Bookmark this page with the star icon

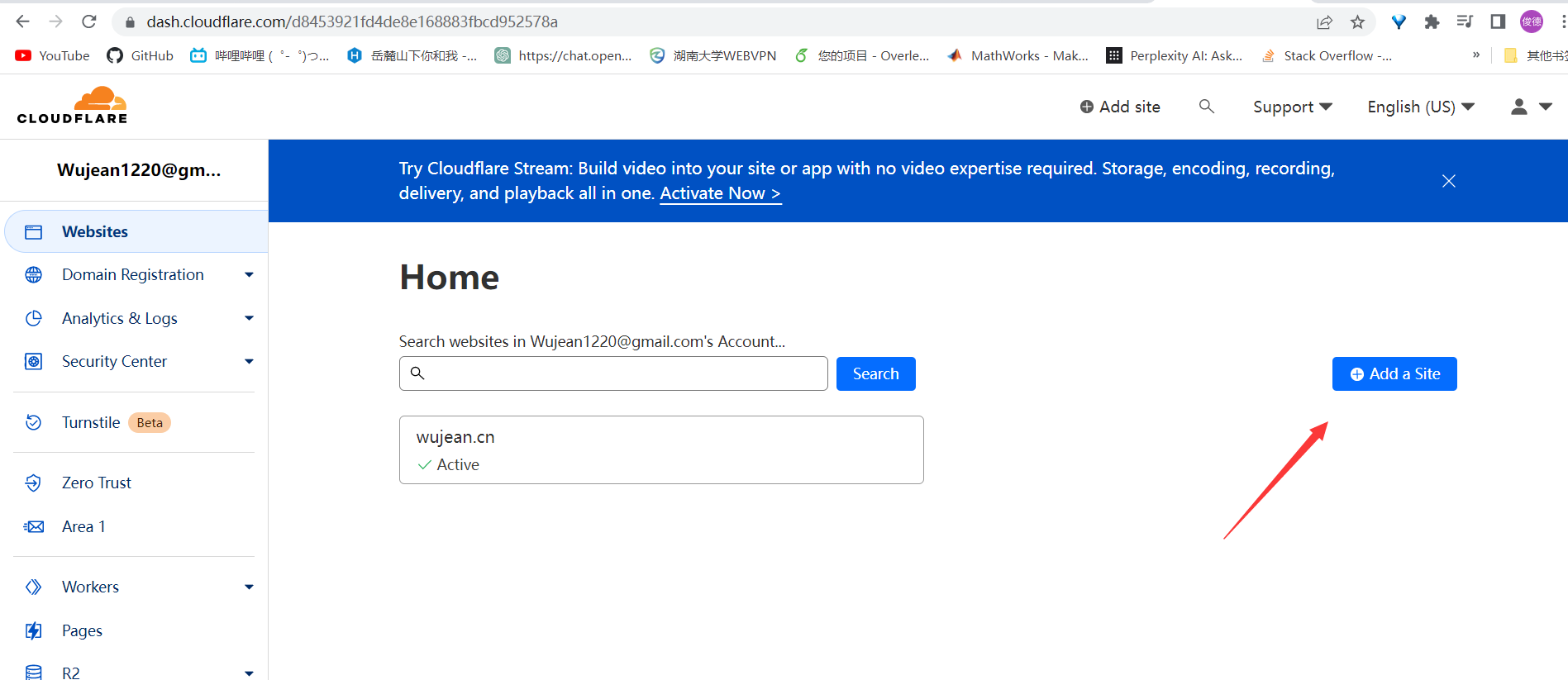1357,22
